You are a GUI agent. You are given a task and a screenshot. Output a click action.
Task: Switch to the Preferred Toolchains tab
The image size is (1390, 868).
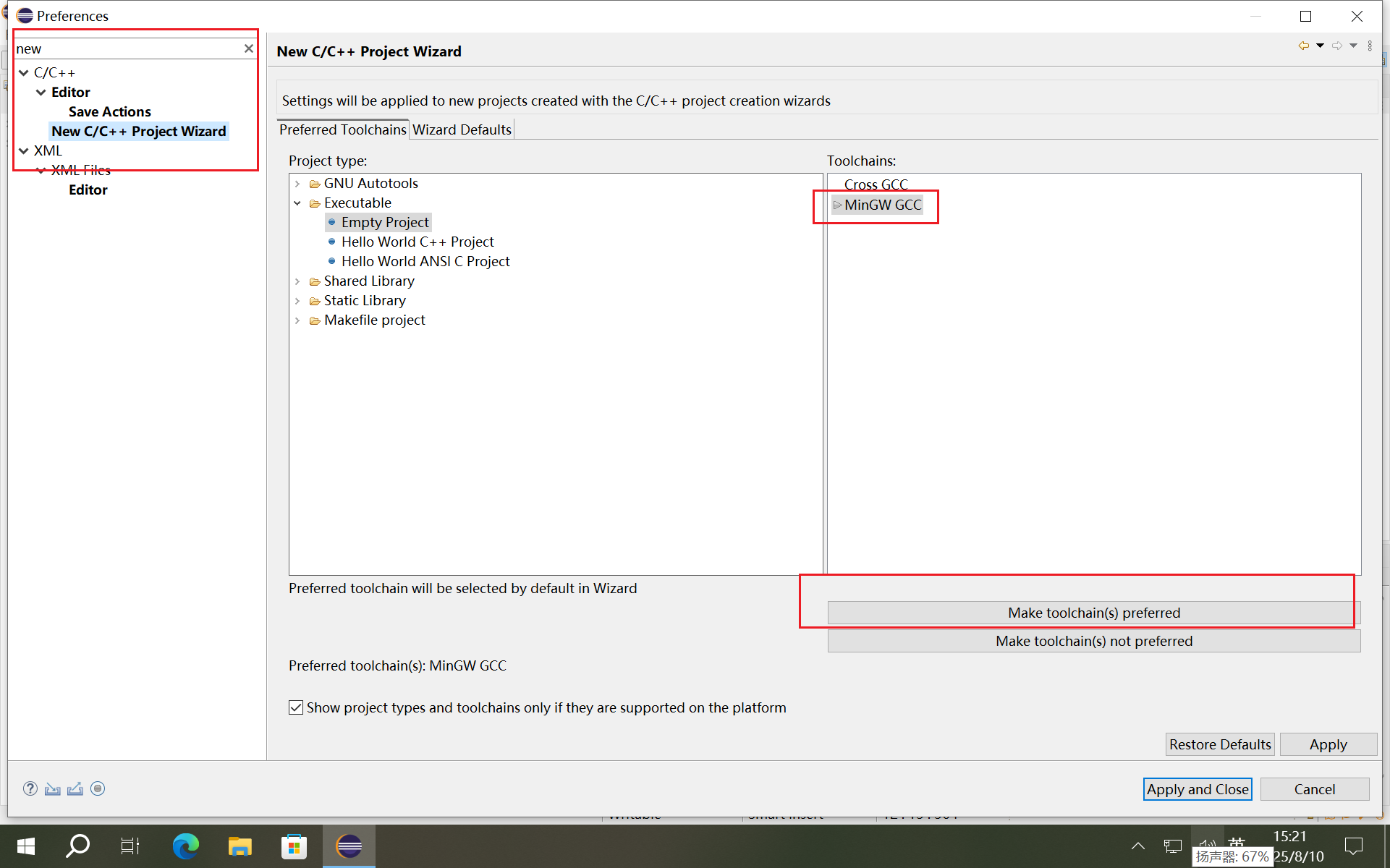(343, 129)
